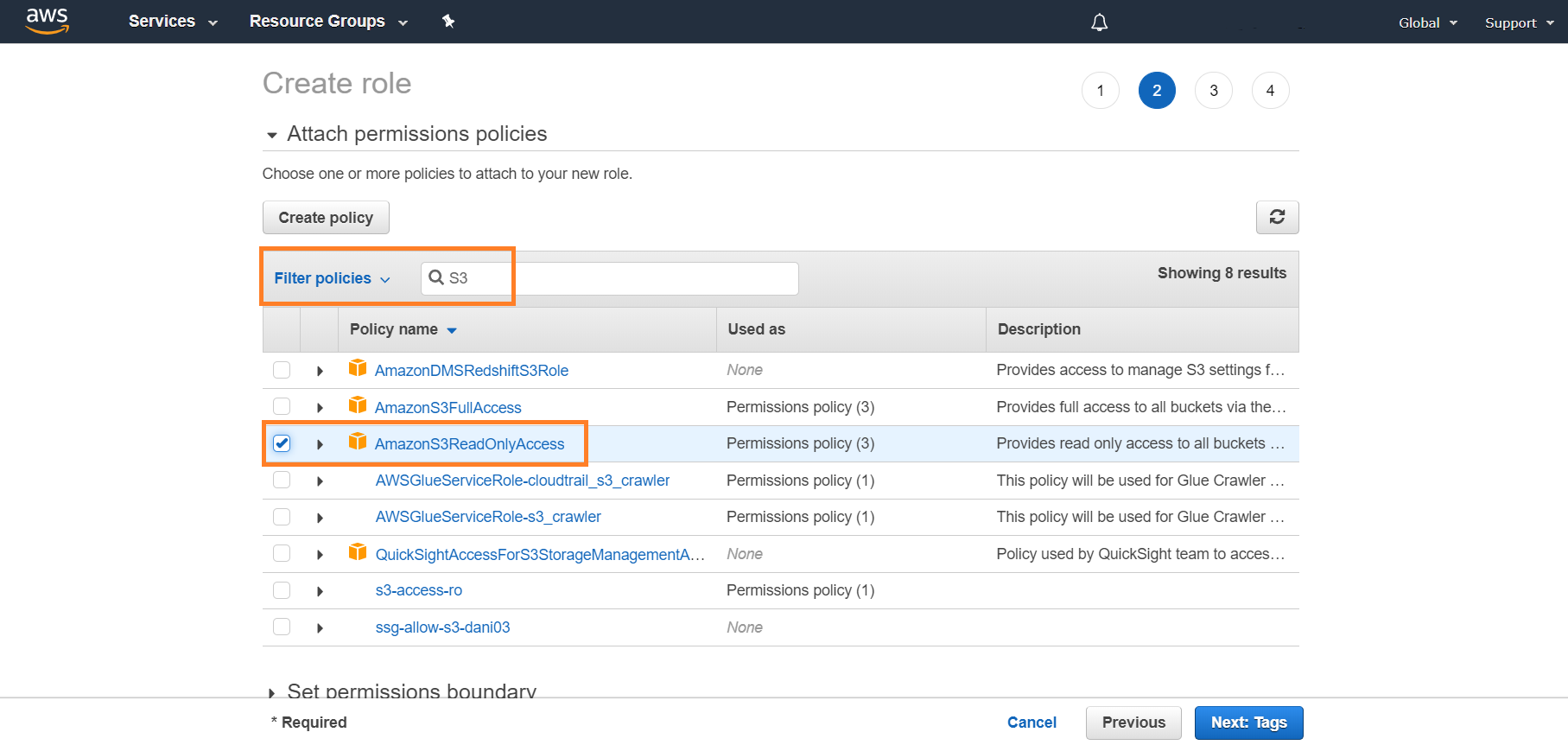Select the s3-access-ro policy checkbox
This screenshot has width=1568, height=745.
(x=282, y=590)
